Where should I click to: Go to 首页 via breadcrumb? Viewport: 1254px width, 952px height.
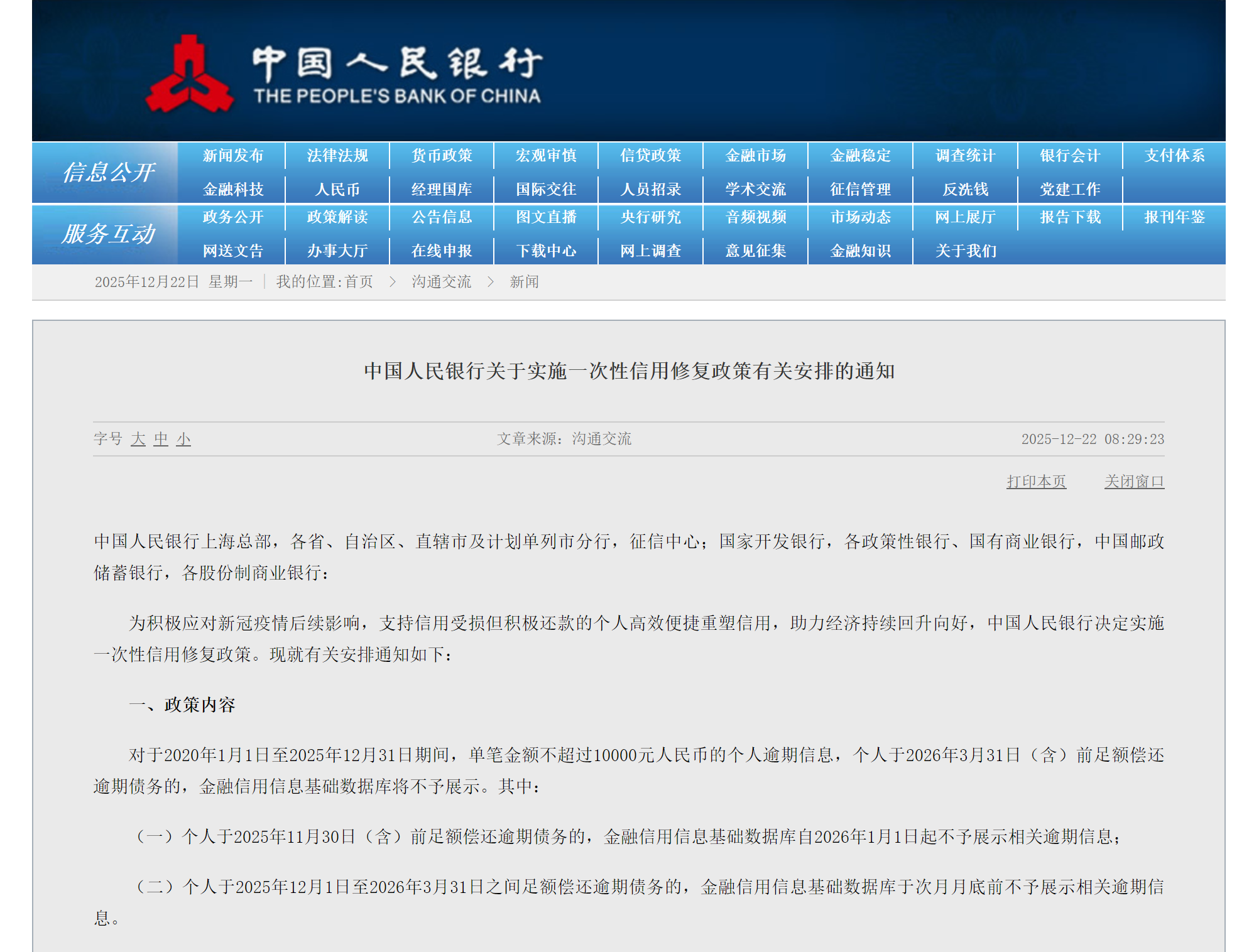[359, 282]
